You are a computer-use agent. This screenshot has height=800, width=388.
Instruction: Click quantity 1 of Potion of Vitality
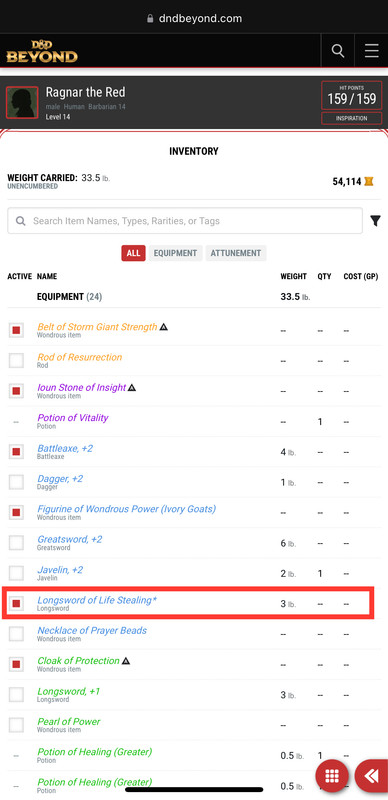point(320,422)
